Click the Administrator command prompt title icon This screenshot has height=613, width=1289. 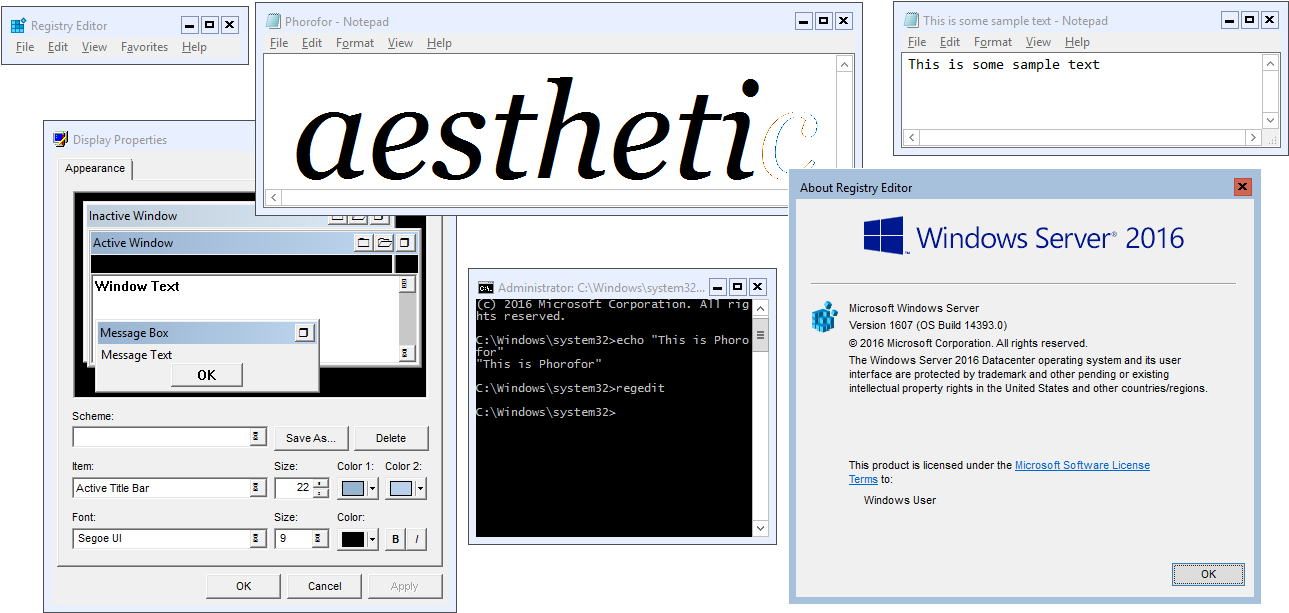[x=485, y=287]
